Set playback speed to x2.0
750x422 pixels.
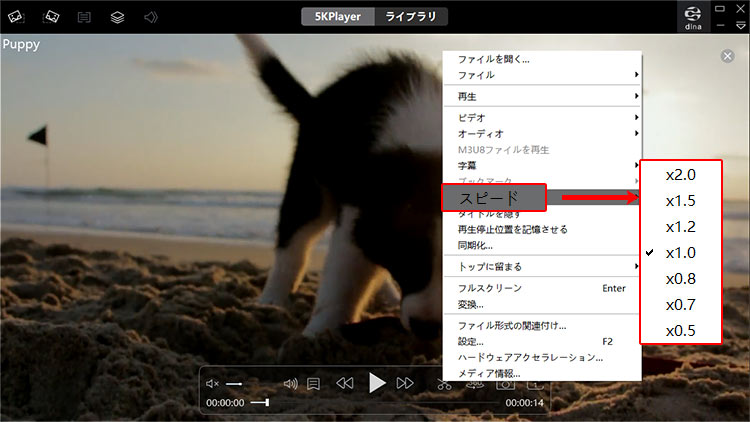[681, 175]
